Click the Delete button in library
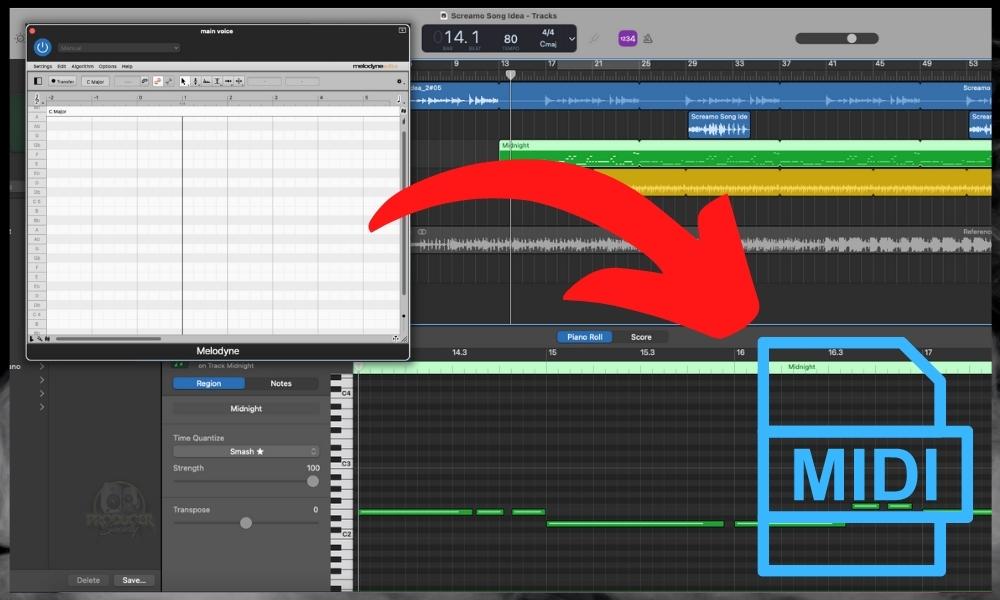This screenshot has width=1000, height=600. point(88,580)
